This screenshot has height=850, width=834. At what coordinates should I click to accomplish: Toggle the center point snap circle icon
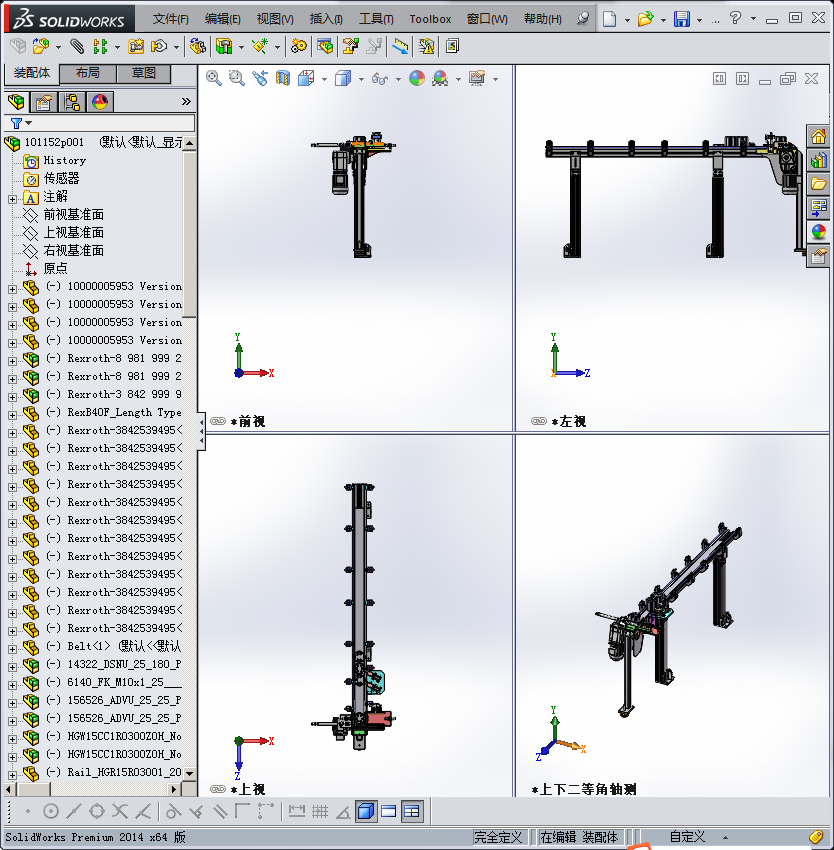click(x=50, y=812)
